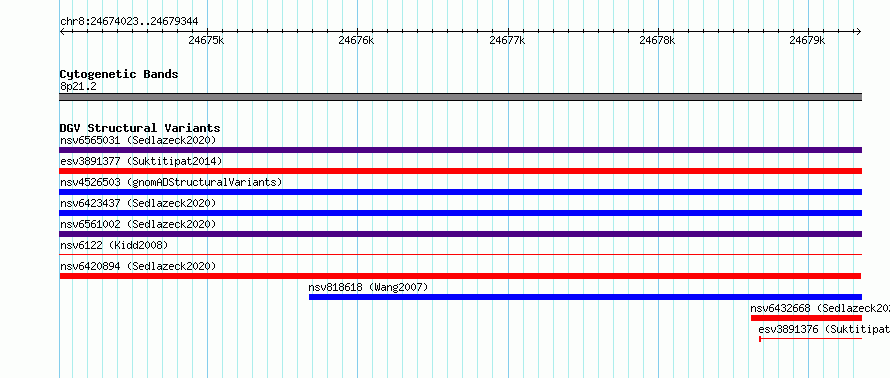The width and height of the screenshot is (890, 378).
Task: Select the red nsv6420894 variant bar
Action: pyautogui.click(x=461, y=276)
